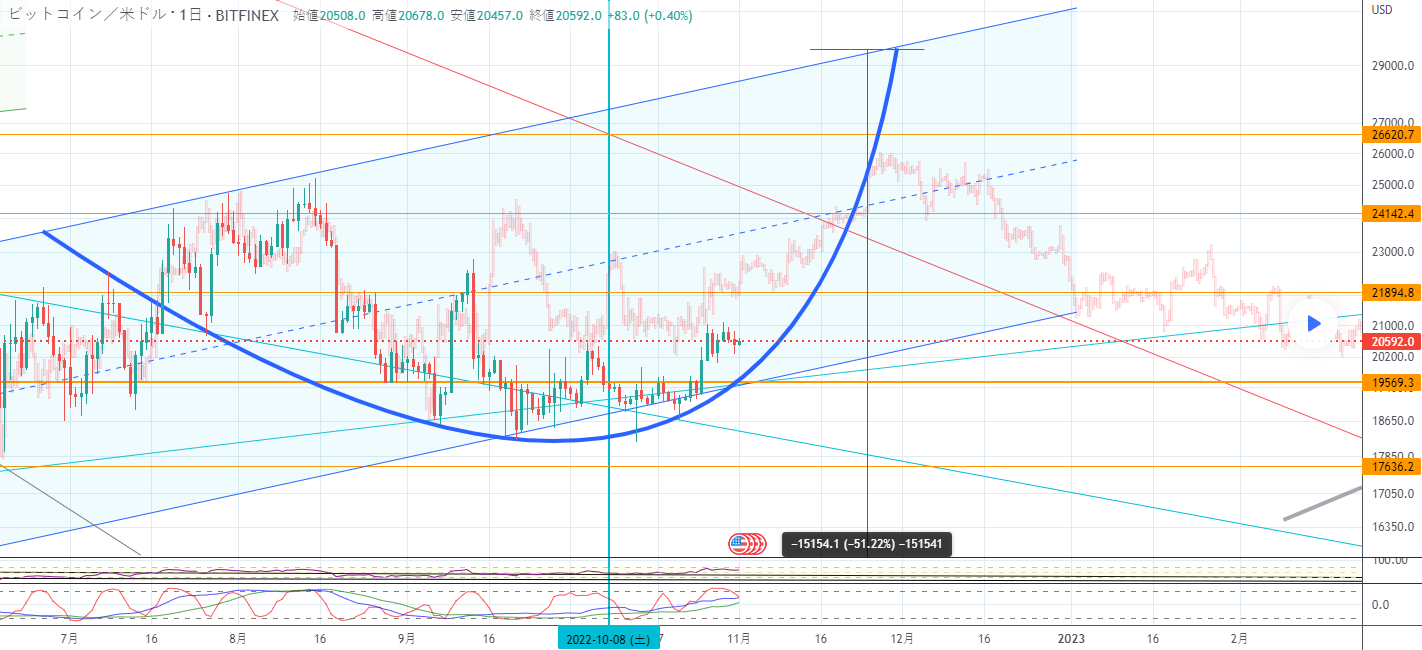Screen dimensions: 1422x650
Task: Click the 2022-10-08 (土) date marker
Action: coord(608,638)
